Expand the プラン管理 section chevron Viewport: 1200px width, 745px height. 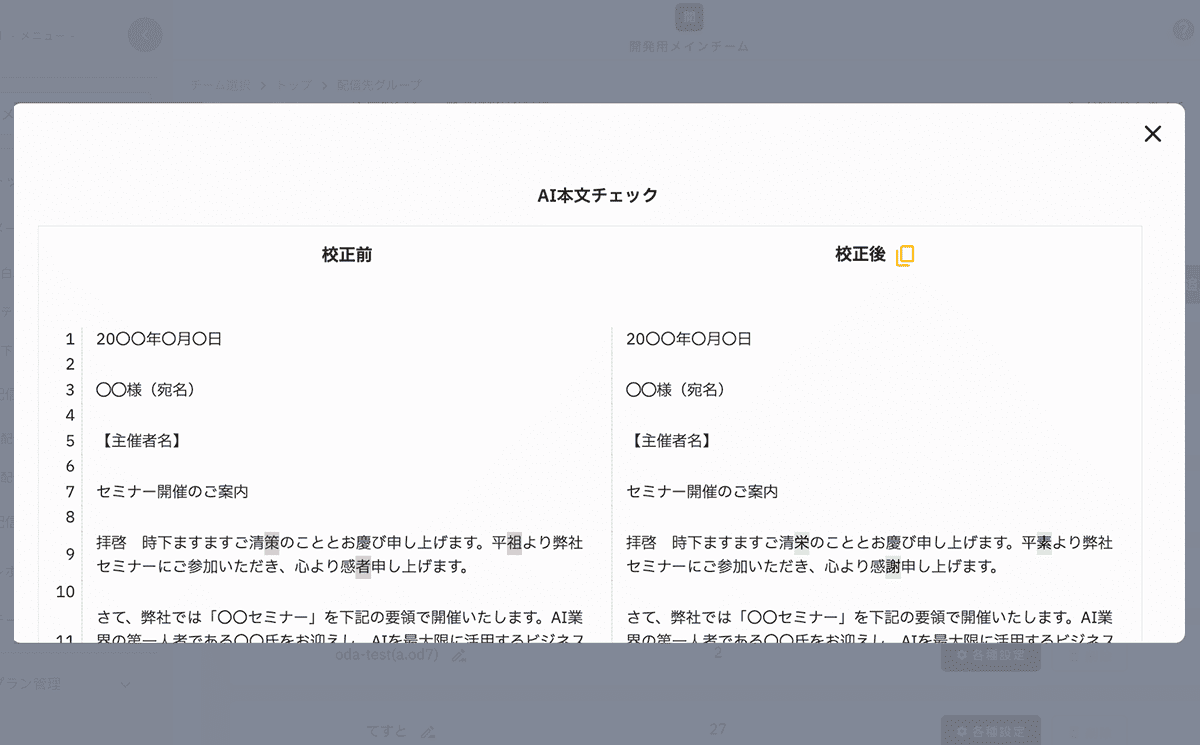[124, 685]
